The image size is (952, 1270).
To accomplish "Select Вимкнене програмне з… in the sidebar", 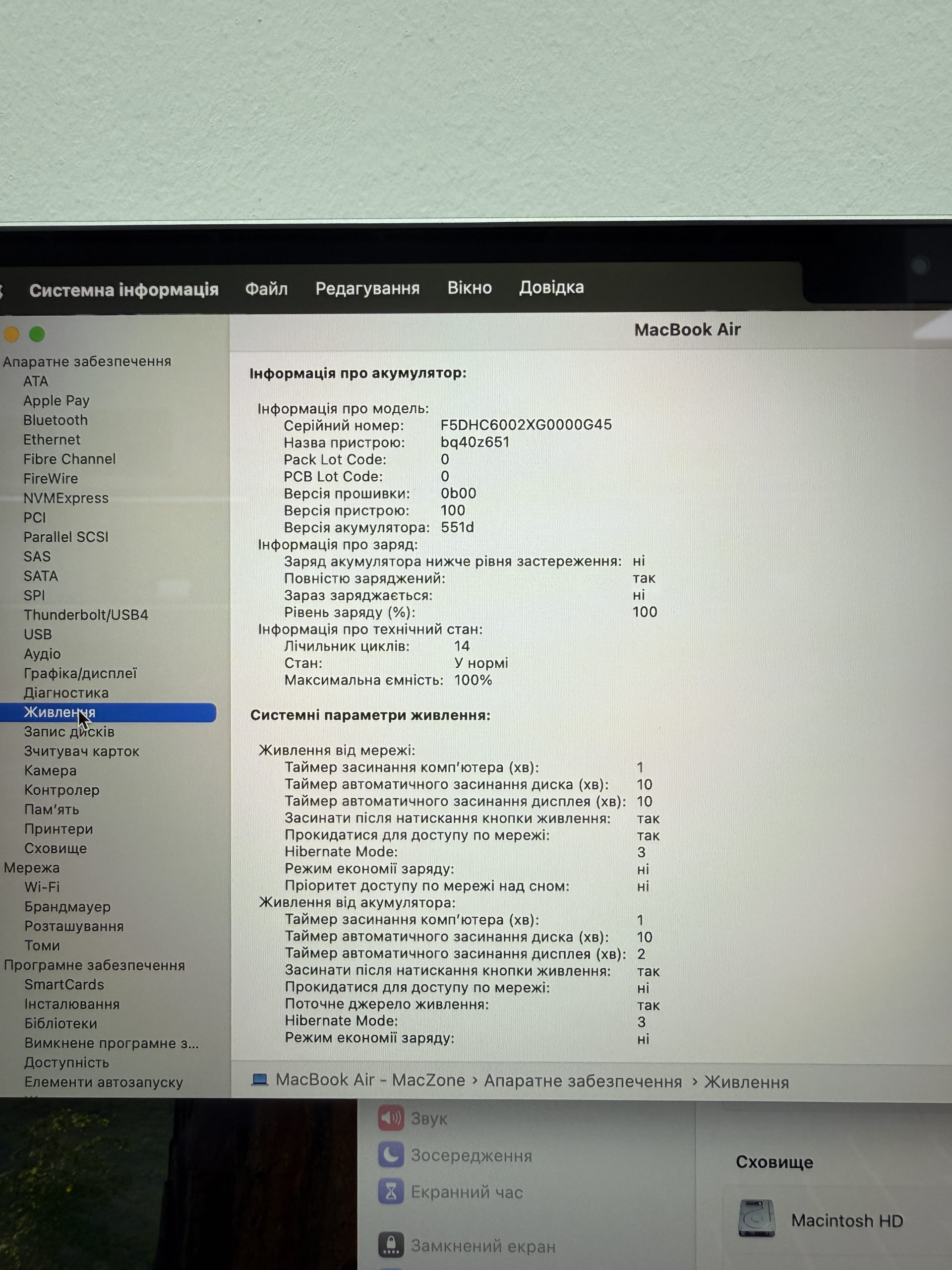I will click(112, 1044).
